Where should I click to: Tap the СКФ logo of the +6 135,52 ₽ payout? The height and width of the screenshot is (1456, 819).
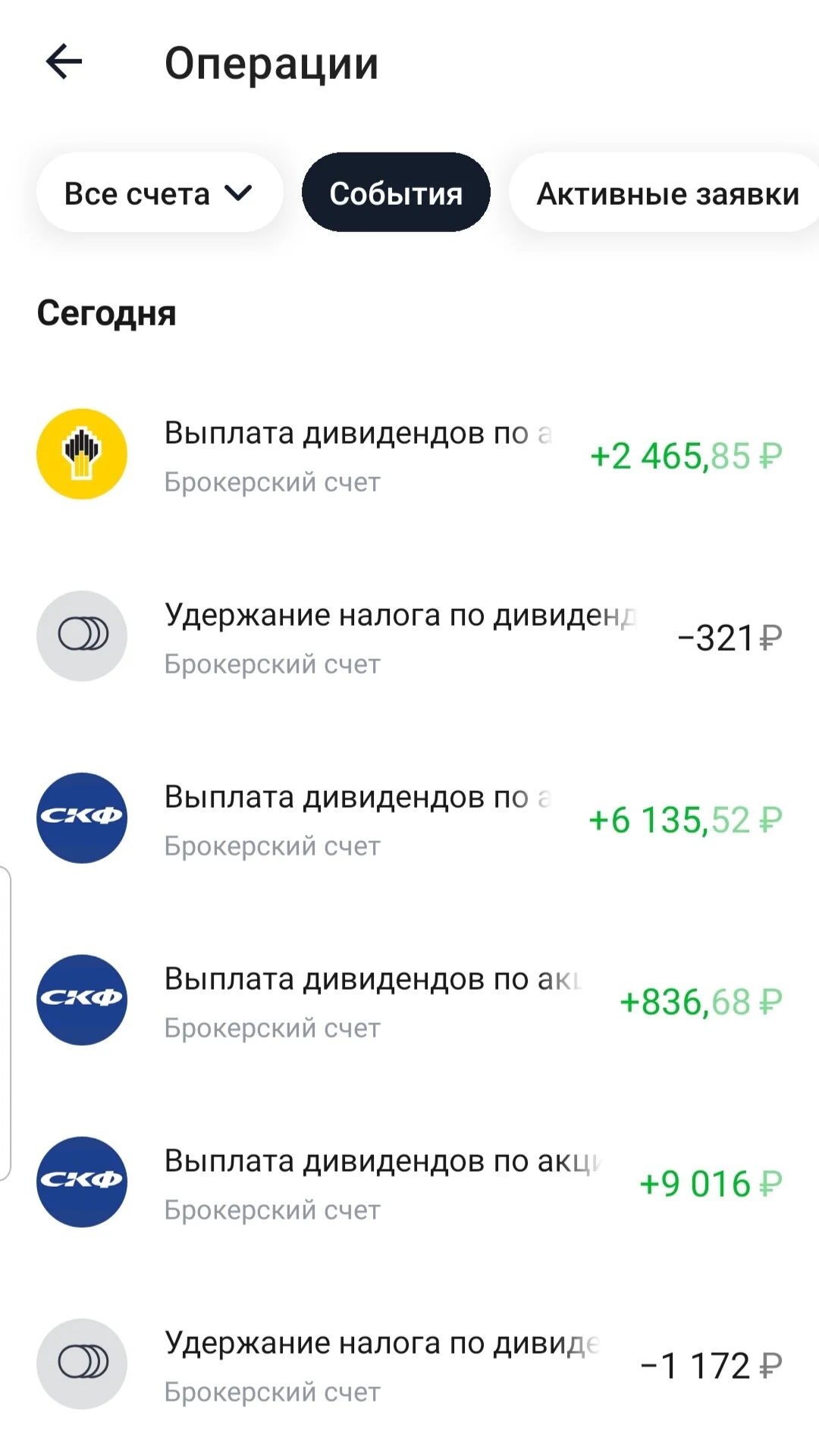point(82,818)
